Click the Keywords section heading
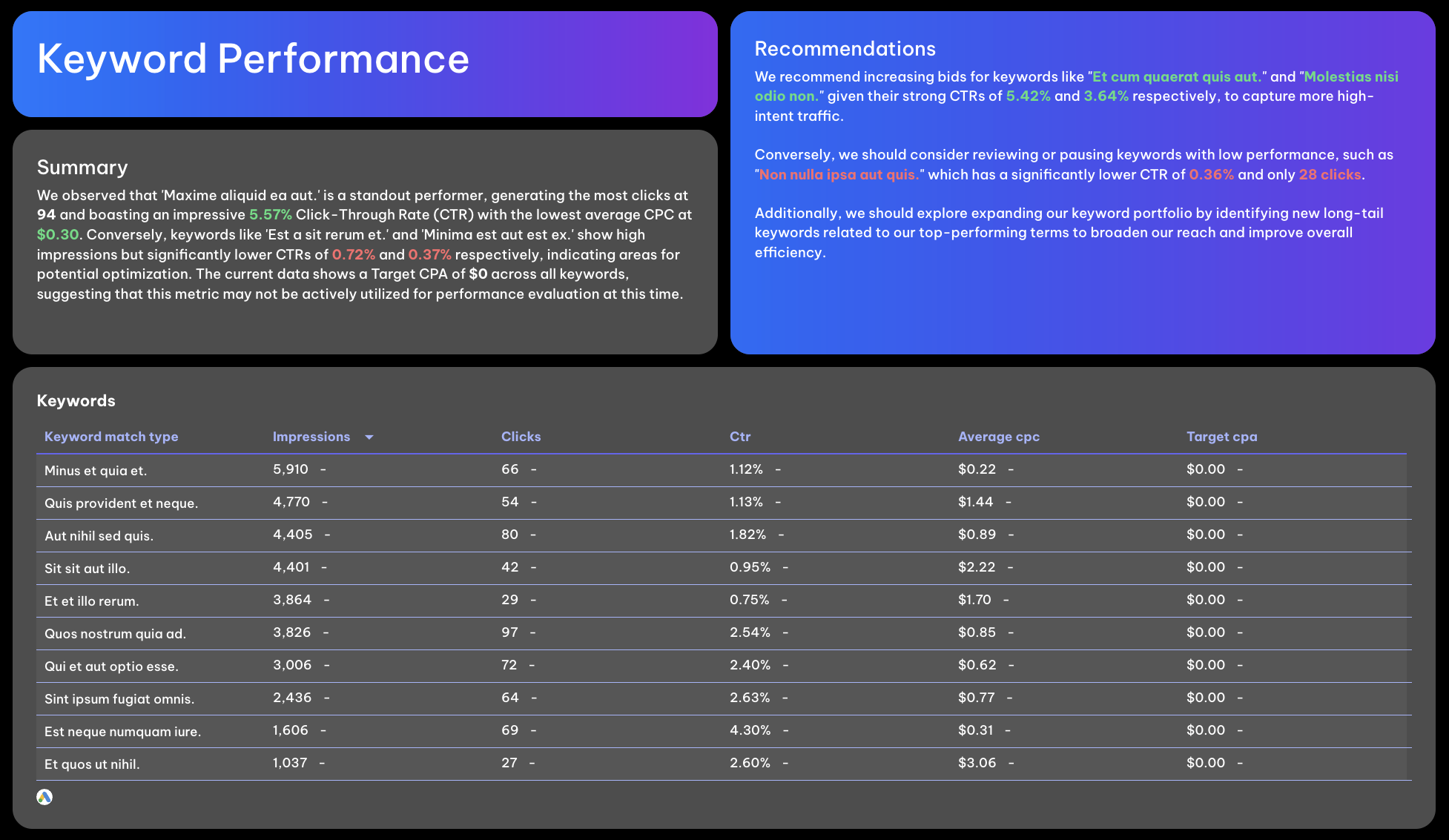The image size is (1449, 840). (x=76, y=400)
